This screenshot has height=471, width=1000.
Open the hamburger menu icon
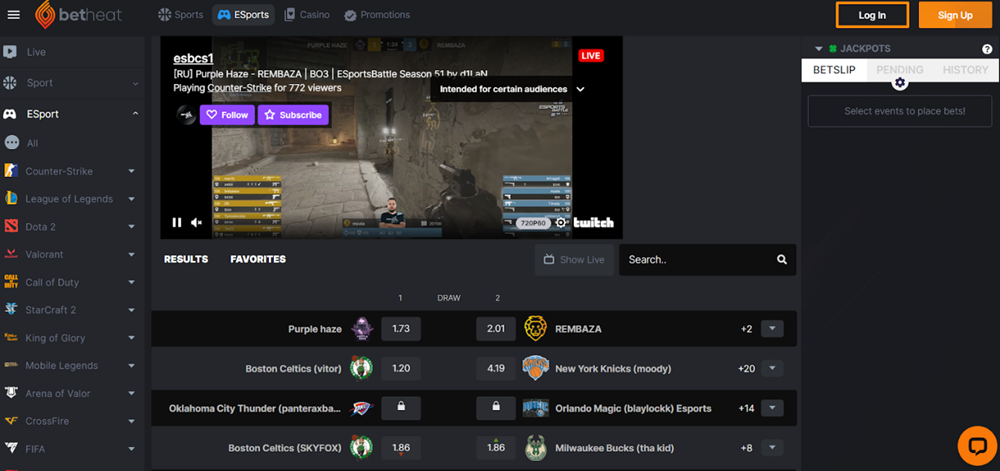[13, 15]
